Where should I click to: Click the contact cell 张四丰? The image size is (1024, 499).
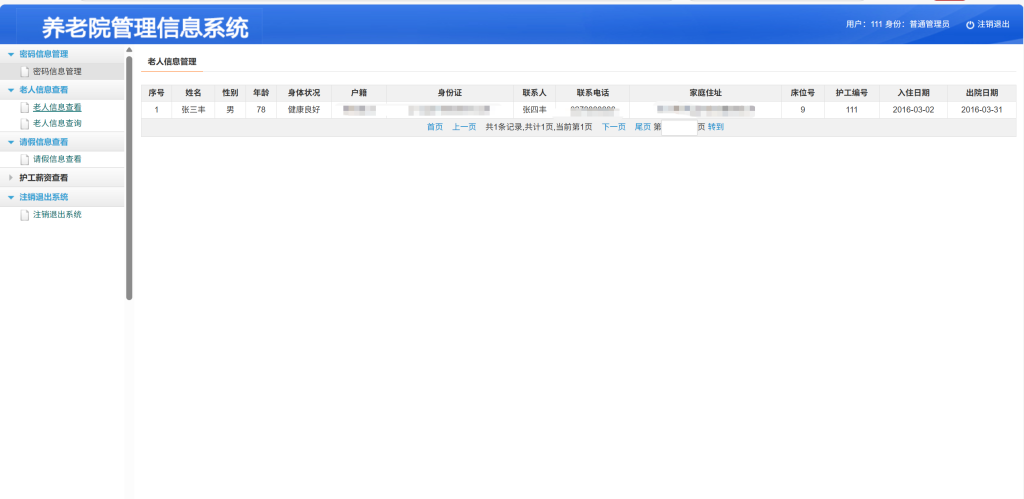534,110
